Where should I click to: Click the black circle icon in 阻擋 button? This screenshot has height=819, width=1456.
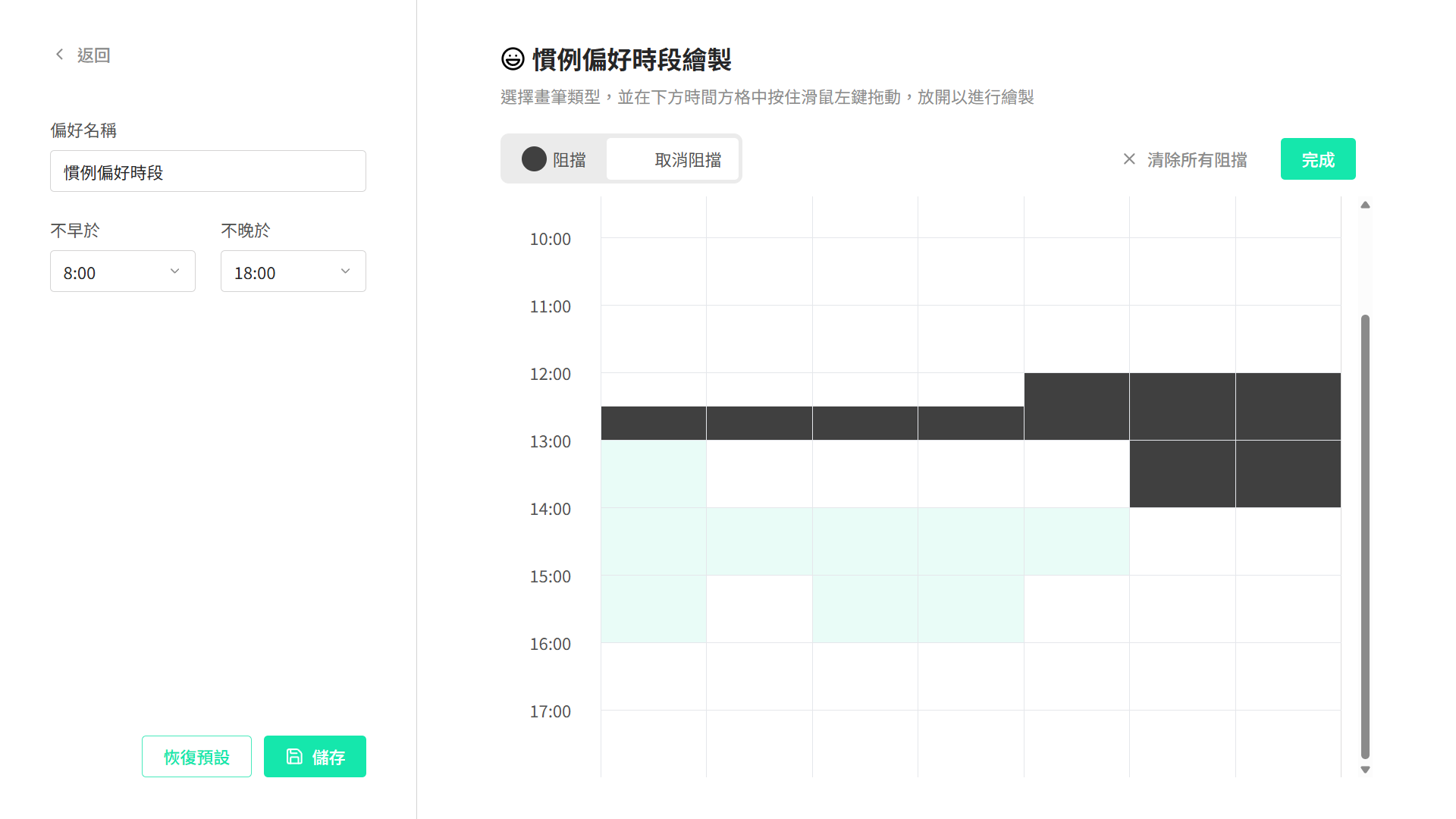tap(534, 159)
